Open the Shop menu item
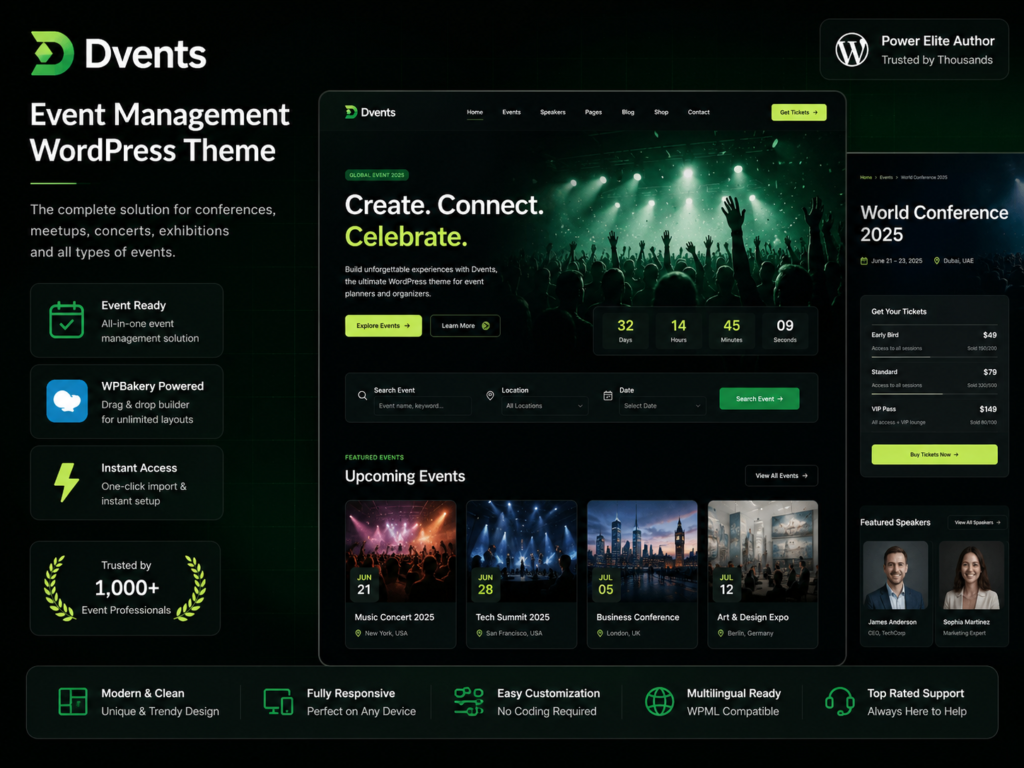The width and height of the screenshot is (1024, 768). (661, 112)
